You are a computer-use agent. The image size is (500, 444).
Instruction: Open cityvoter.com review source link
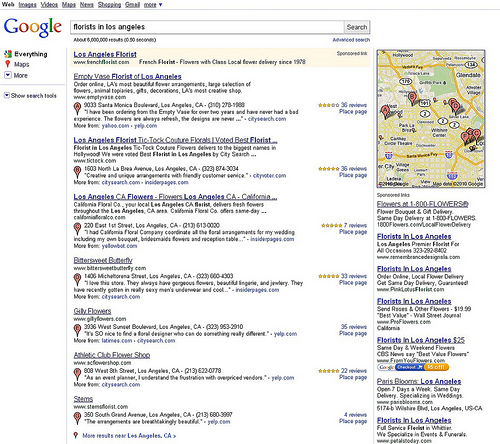pyautogui.click(x=269, y=175)
